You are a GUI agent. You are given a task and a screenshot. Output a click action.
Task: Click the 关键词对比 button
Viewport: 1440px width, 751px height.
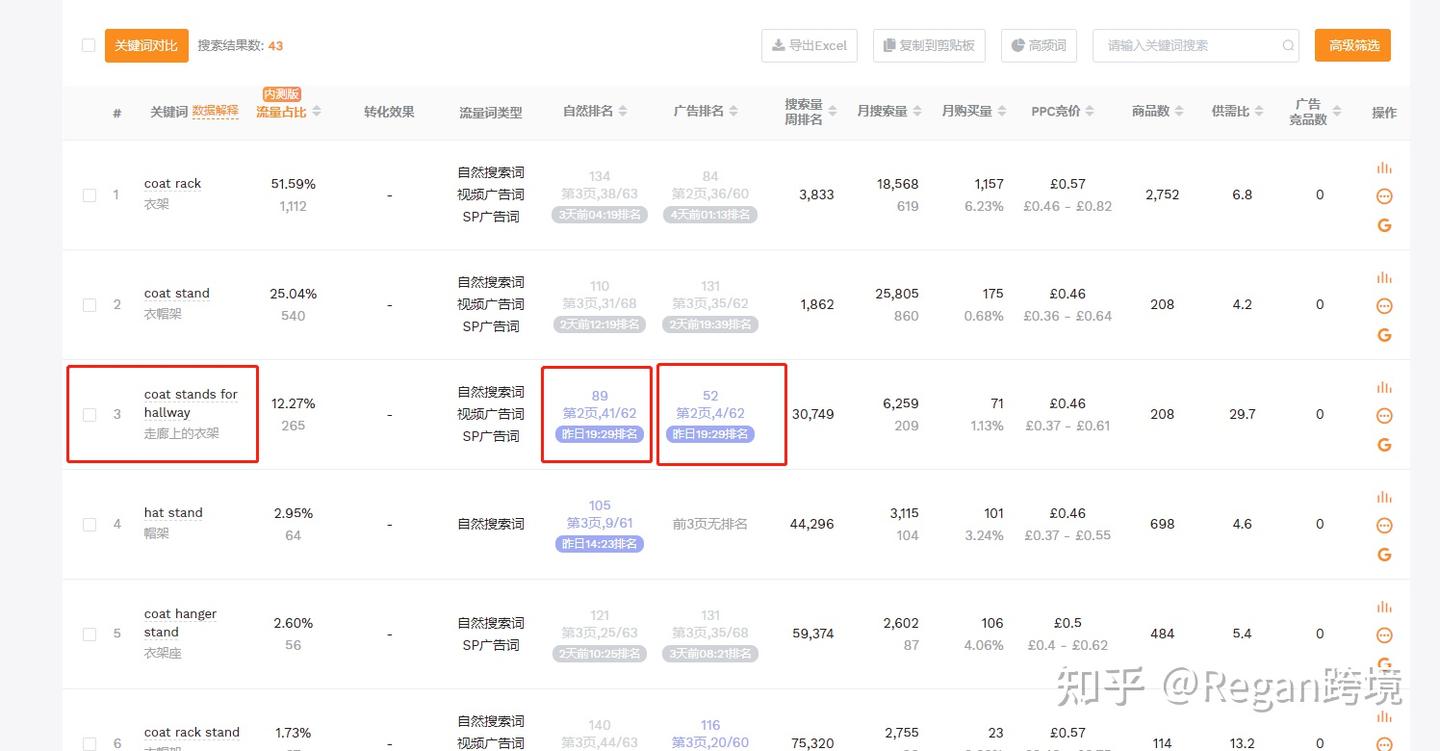click(146, 46)
